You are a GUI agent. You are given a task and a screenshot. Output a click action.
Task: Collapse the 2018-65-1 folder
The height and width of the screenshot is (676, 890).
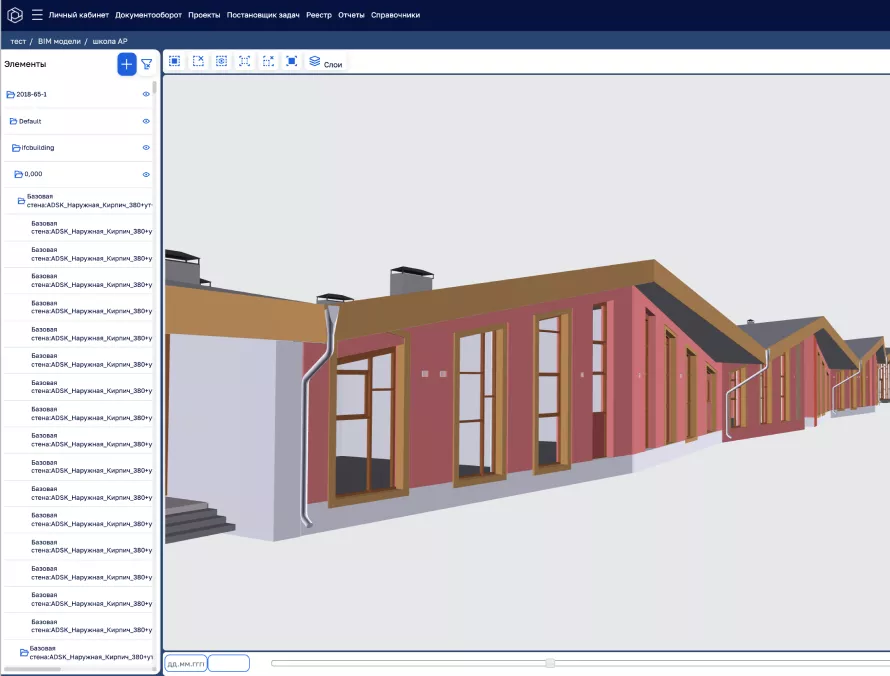(11, 94)
